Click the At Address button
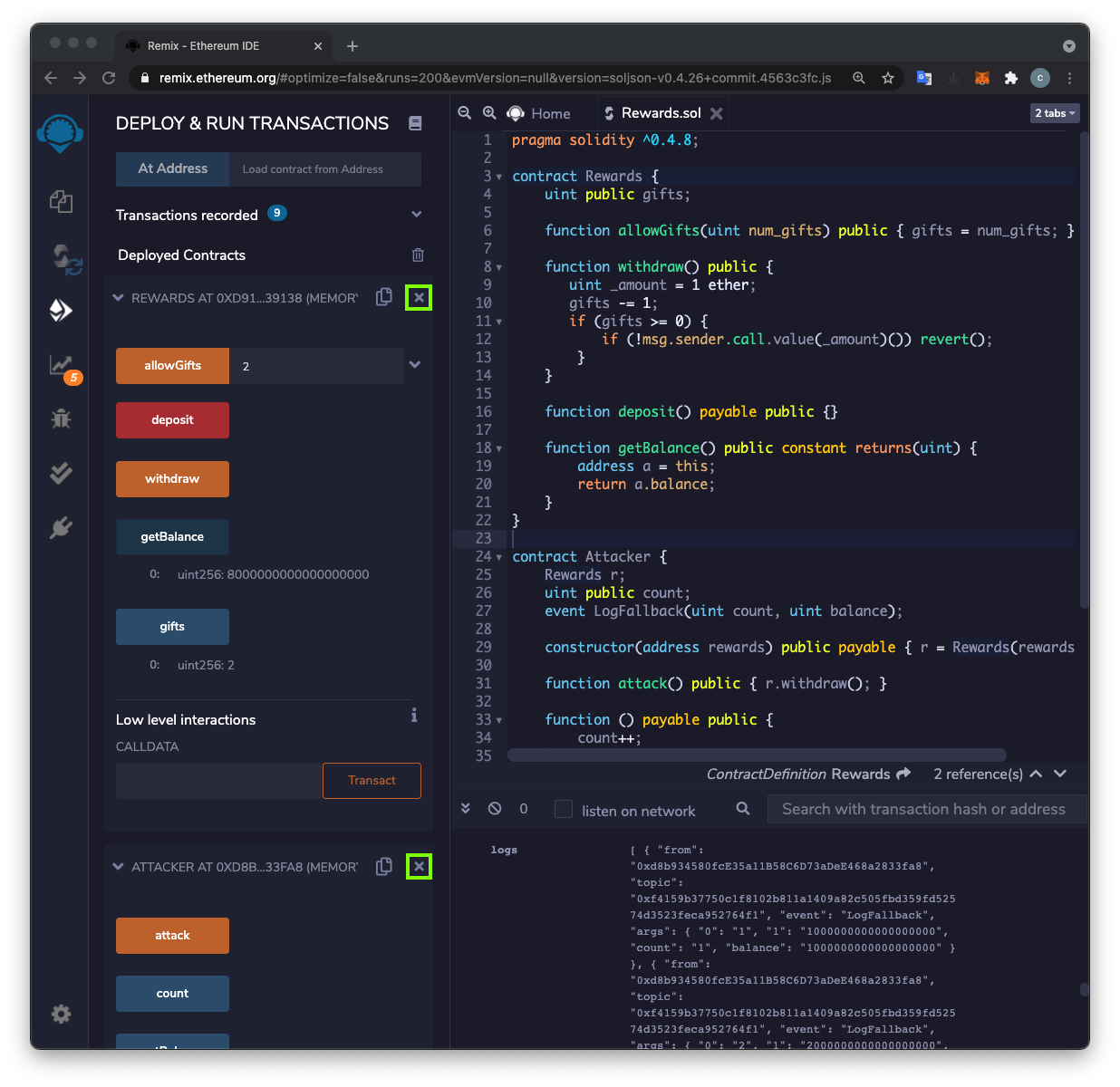Image resolution: width=1120 pixels, height=1087 pixels. [x=172, y=168]
